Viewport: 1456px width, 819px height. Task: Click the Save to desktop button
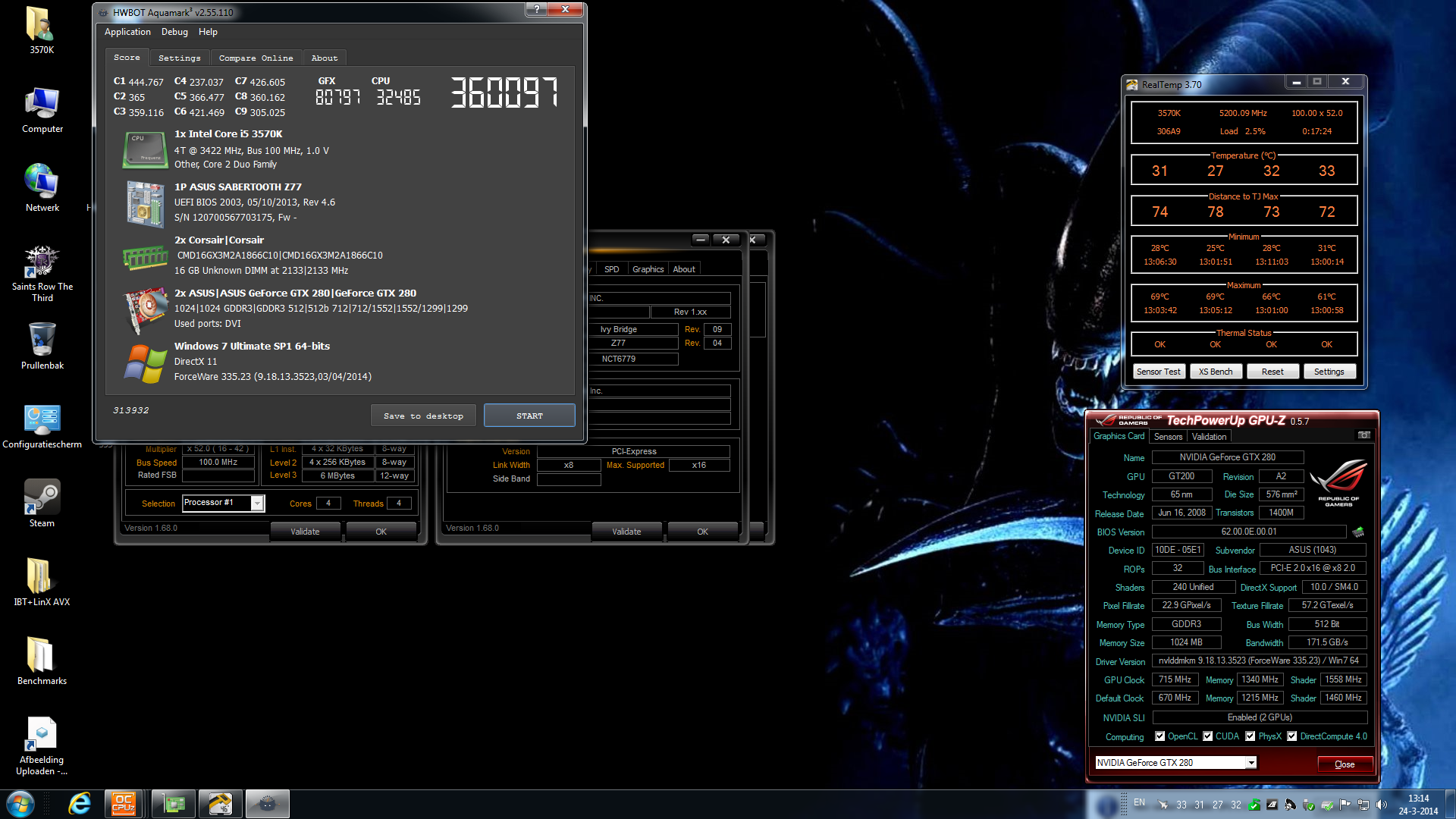[423, 416]
